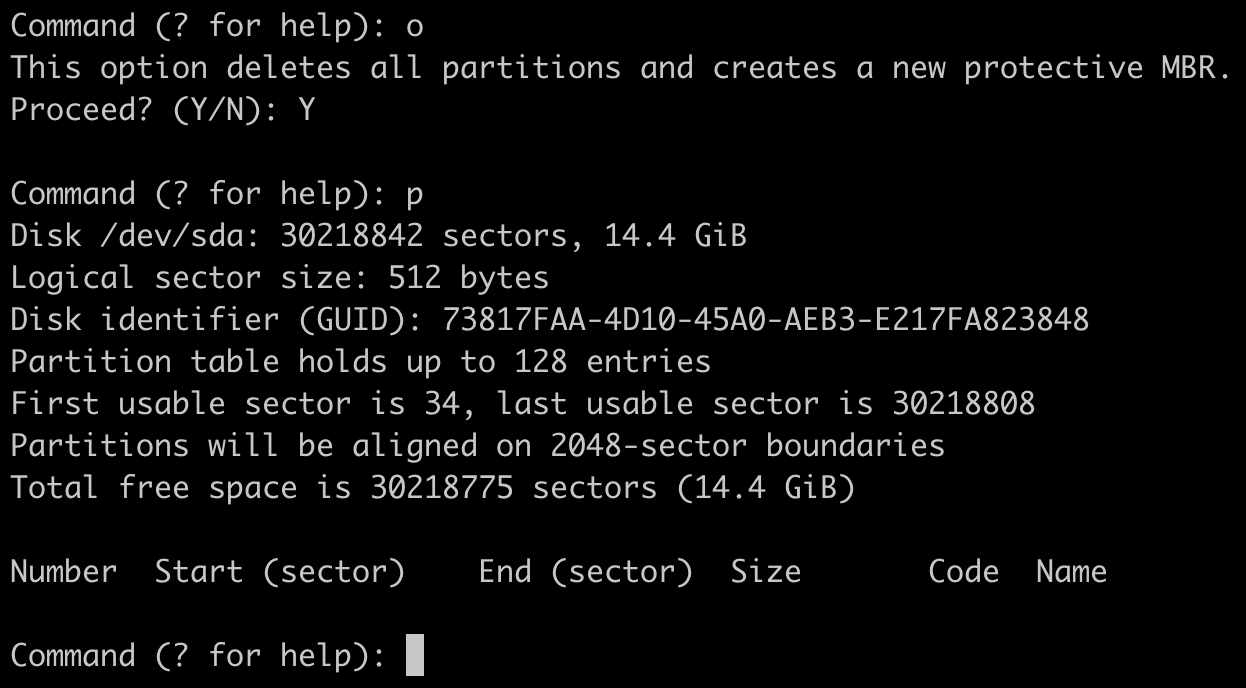Screen dimensions: 1246x688
Task: Click the blinking cursor at the last prompt
Action: tap(415, 656)
